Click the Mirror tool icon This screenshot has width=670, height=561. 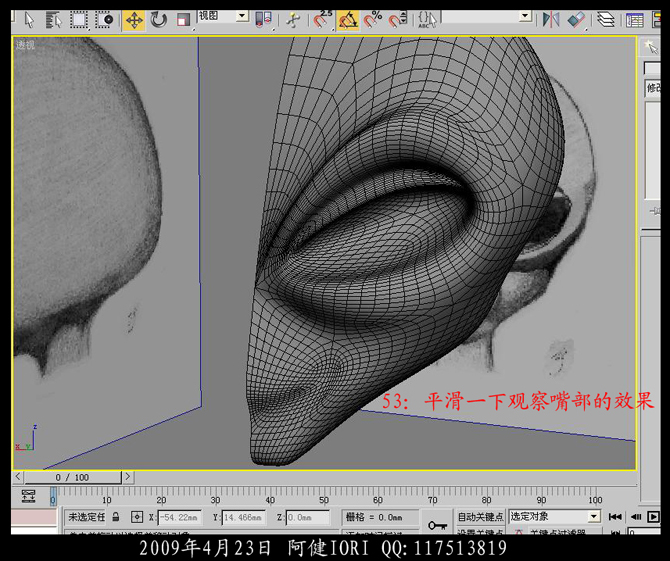coord(551,20)
